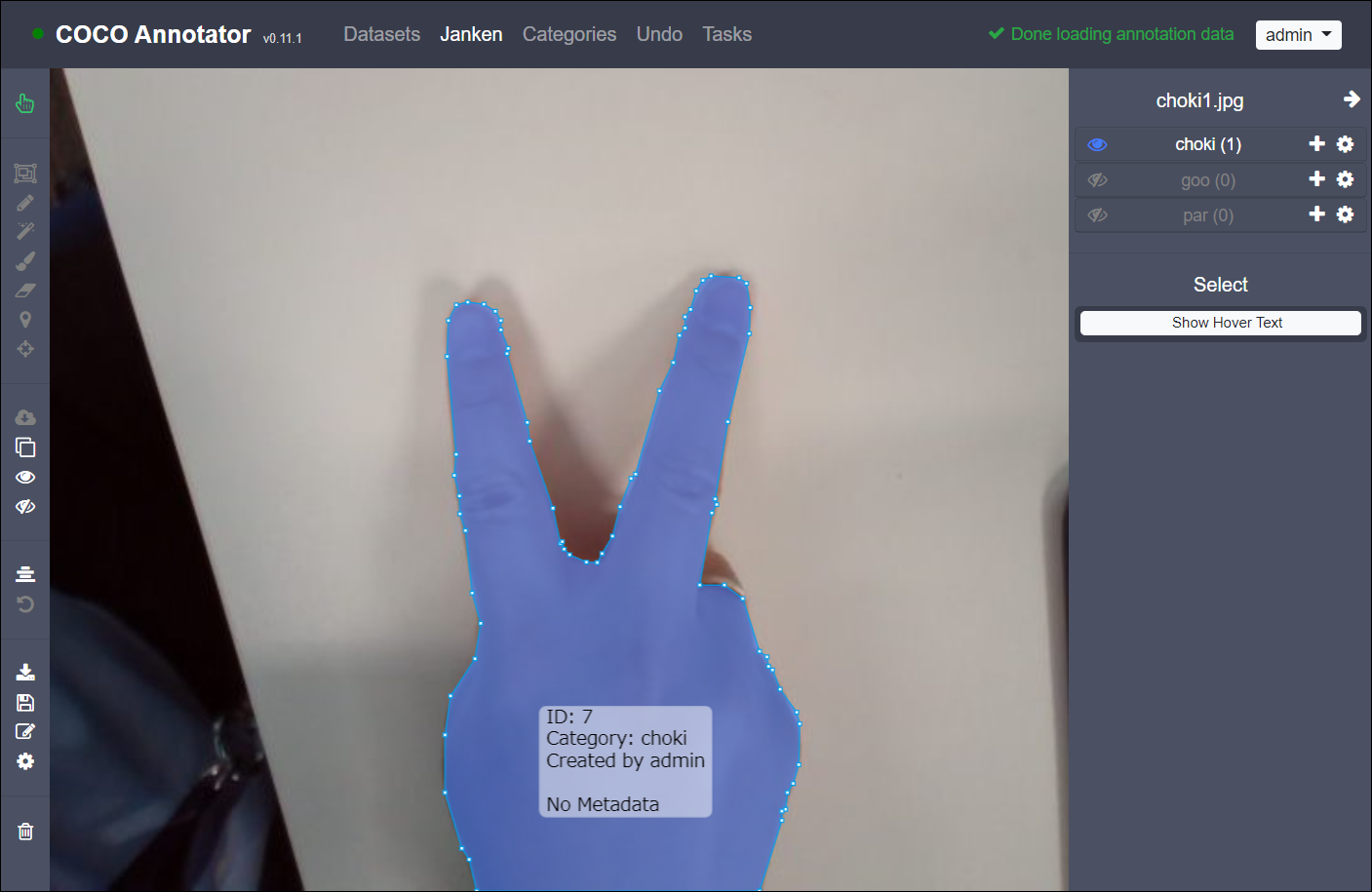Open the Tasks page
This screenshot has height=892, width=1372.
click(x=726, y=34)
